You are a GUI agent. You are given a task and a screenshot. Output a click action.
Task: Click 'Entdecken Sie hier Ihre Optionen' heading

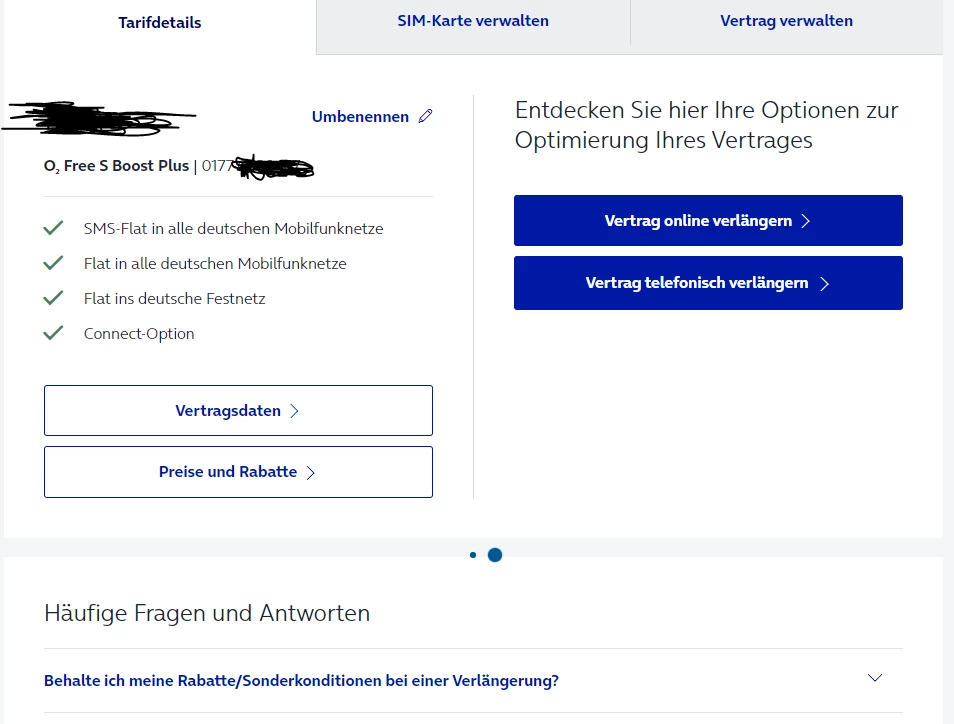point(706,125)
